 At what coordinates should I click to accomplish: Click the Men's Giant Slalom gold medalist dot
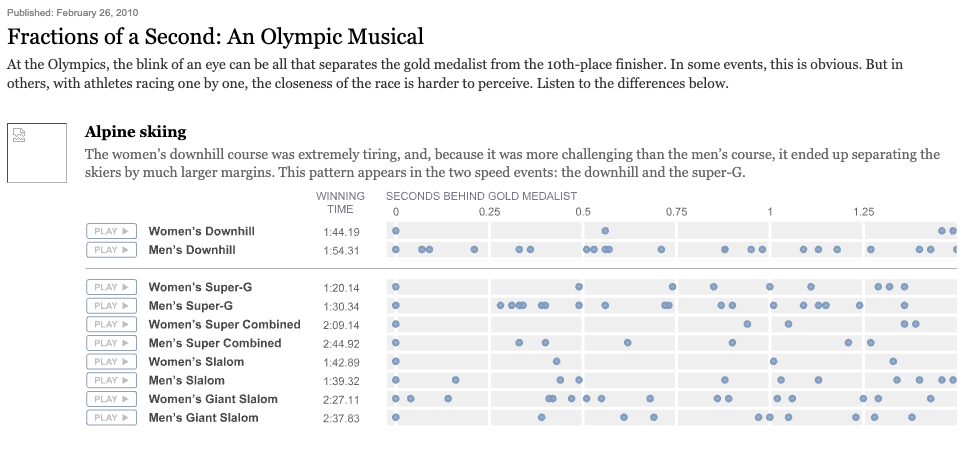tap(395, 417)
